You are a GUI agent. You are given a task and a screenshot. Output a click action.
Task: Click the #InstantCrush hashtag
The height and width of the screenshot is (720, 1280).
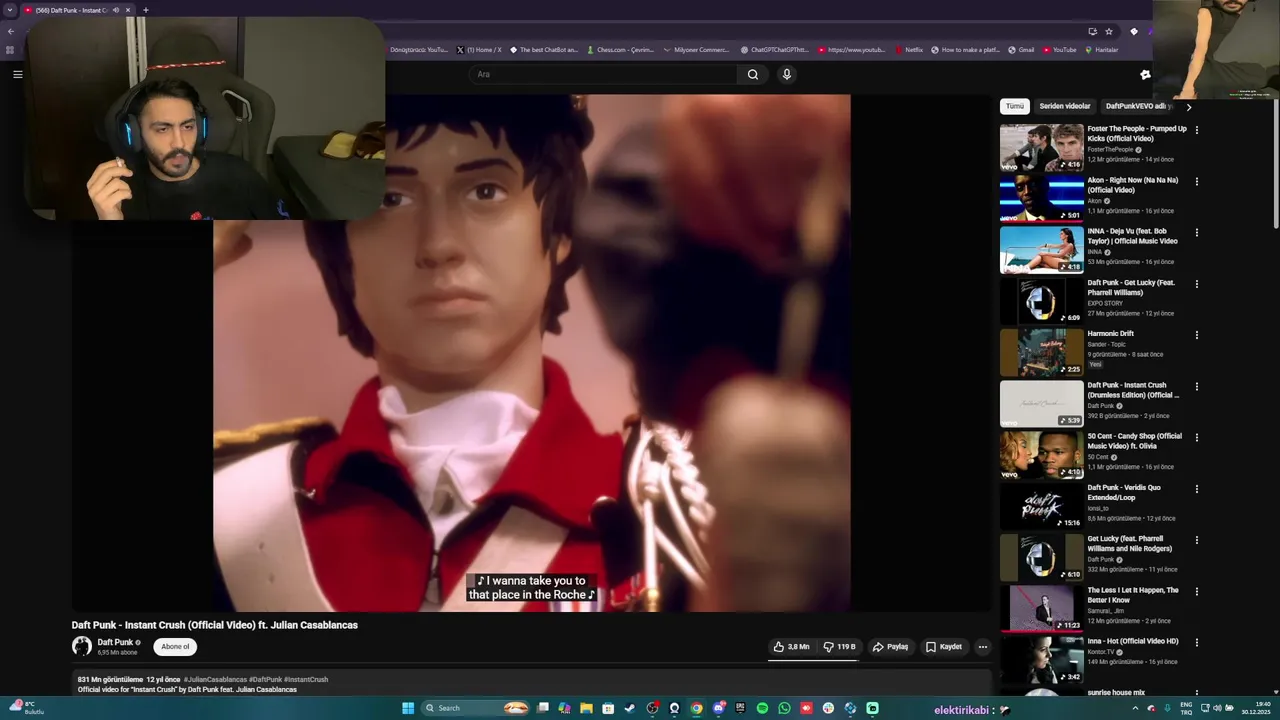[306, 679]
